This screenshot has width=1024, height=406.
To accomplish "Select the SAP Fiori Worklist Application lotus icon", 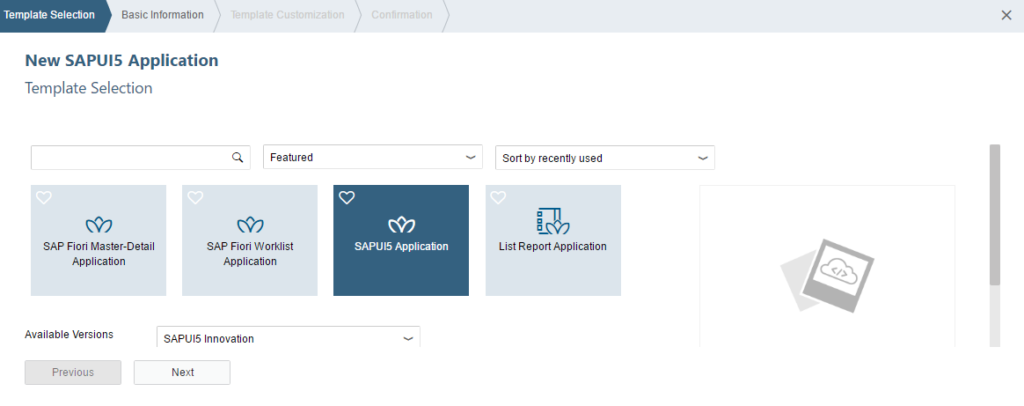I will [x=250, y=226].
